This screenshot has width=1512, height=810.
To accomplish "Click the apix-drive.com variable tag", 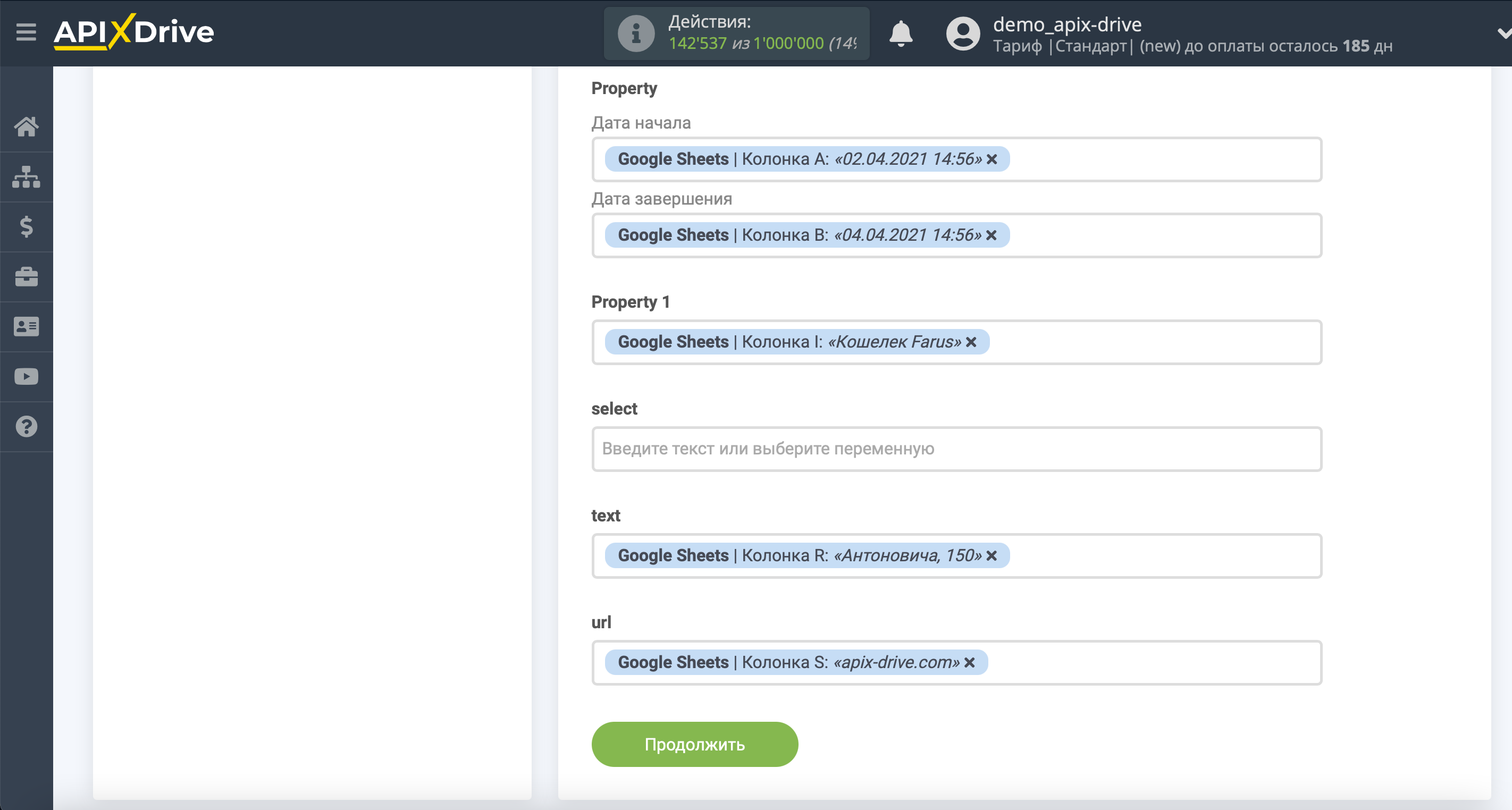I will click(x=796, y=662).
